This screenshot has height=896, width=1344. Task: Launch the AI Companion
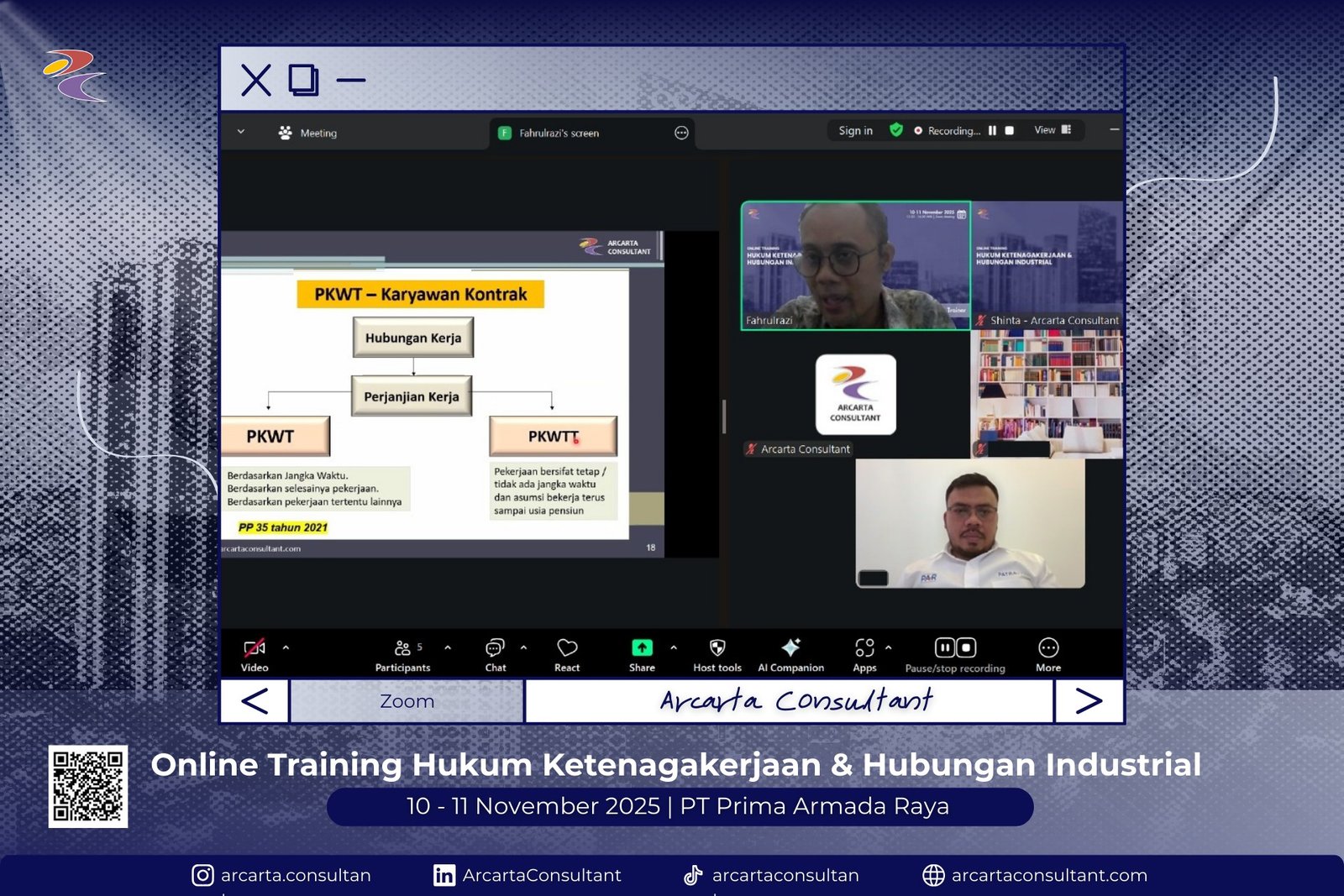tap(790, 654)
